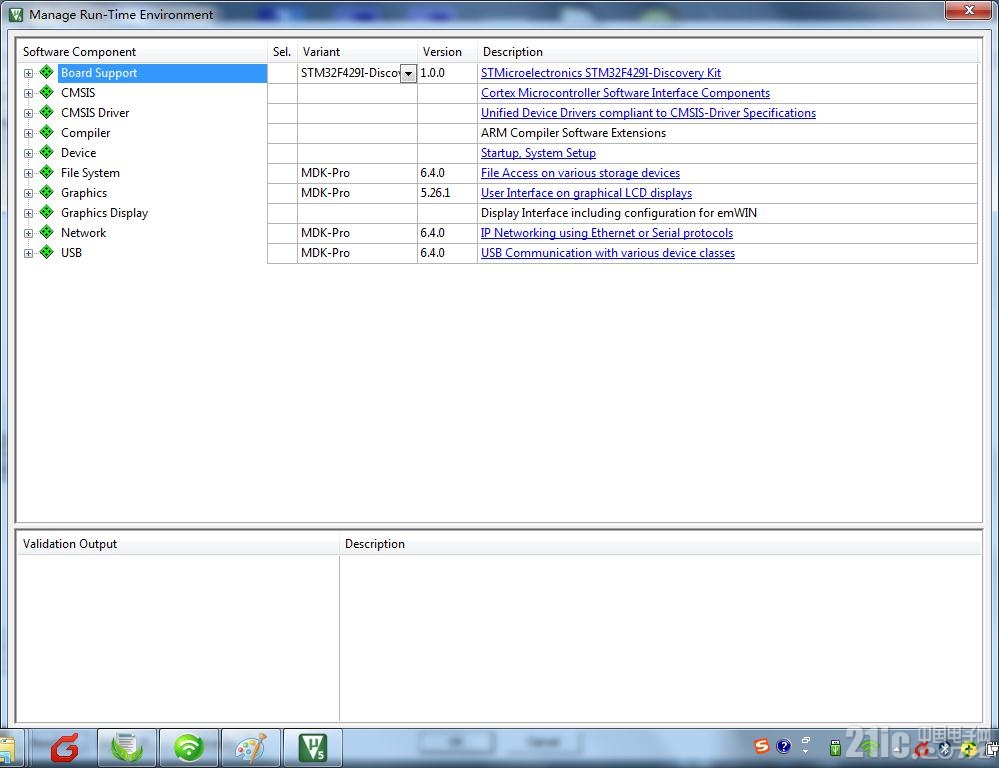Click the MDK-Pro variant in the Network row

click(325, 233)
